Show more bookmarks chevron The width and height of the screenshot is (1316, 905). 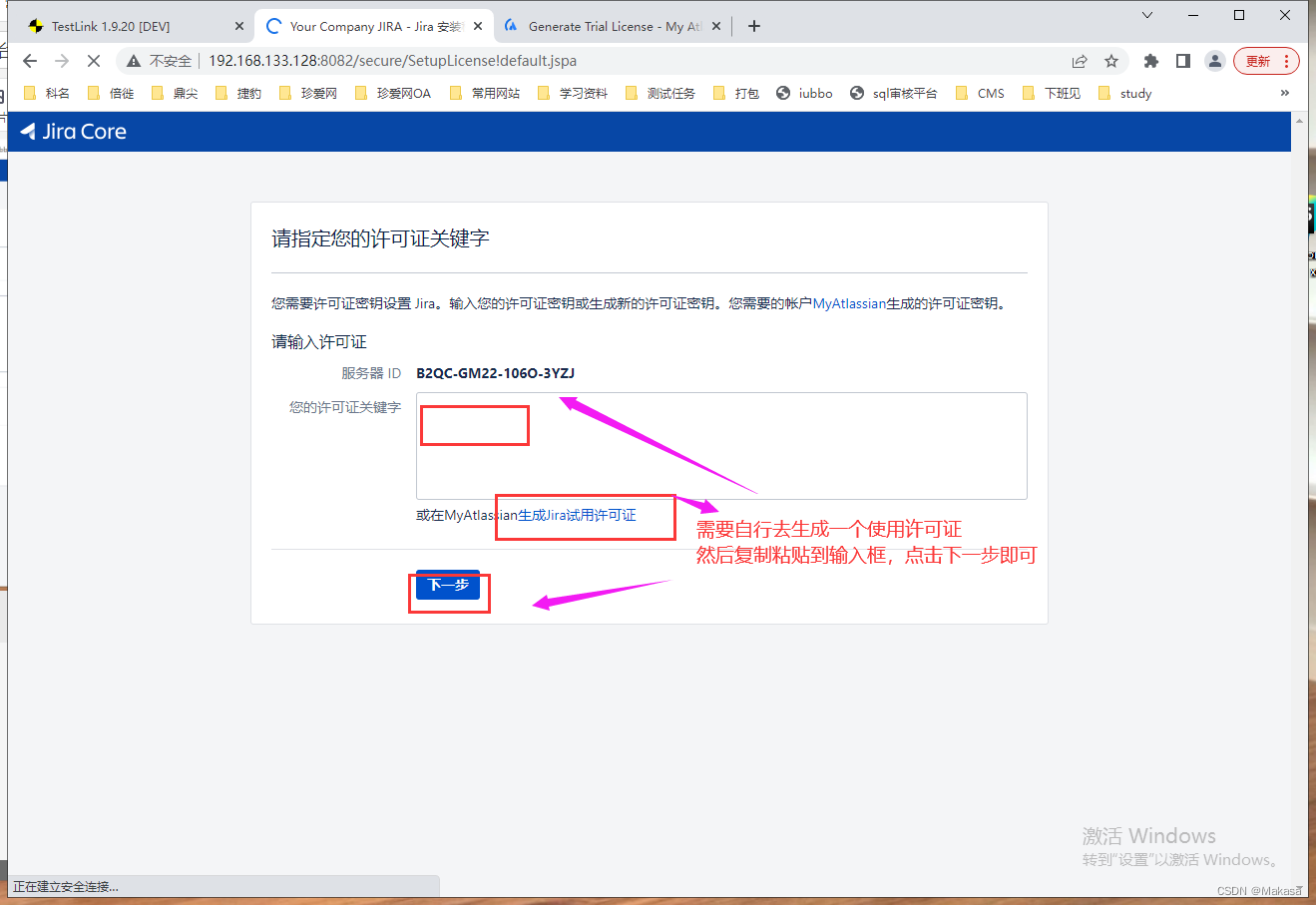pos(1285,93)
